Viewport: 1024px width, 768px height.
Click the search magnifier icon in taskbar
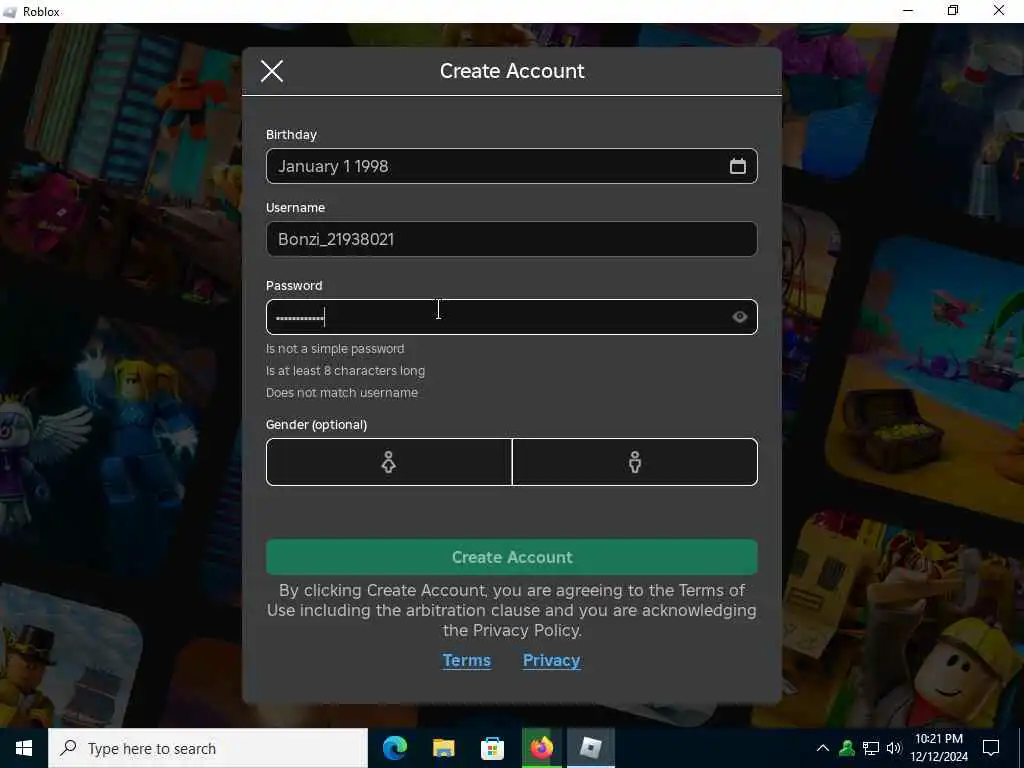click(68, 748)
